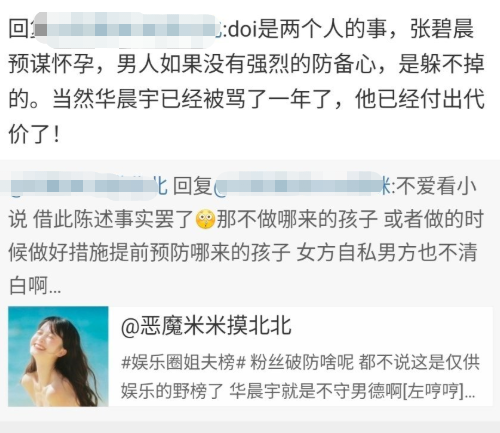
Task: Open the grey quoted comment block
Action: [250, 290]
